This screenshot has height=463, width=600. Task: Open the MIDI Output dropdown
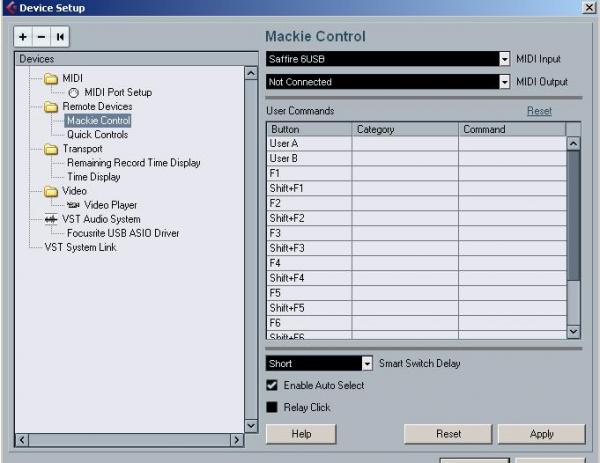504,82
